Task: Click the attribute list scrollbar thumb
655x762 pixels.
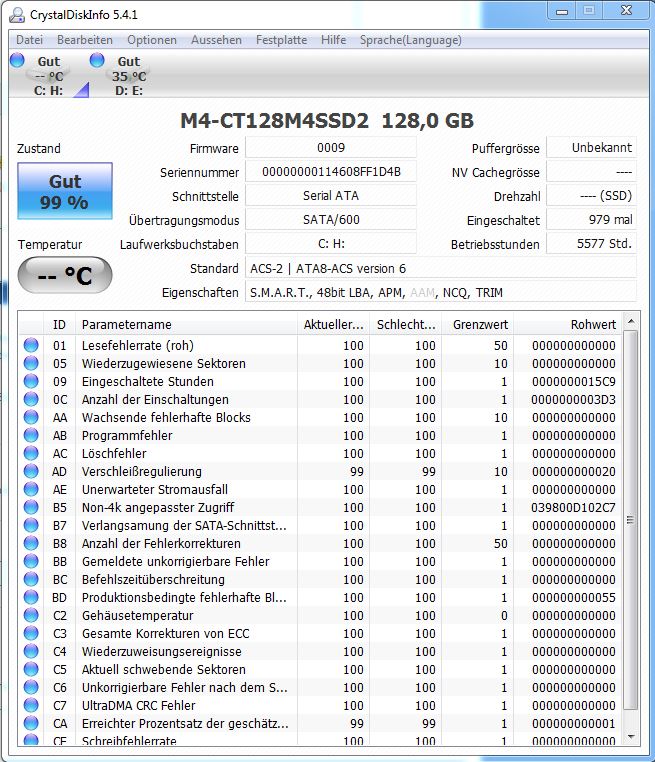Action: pos(631,520)
